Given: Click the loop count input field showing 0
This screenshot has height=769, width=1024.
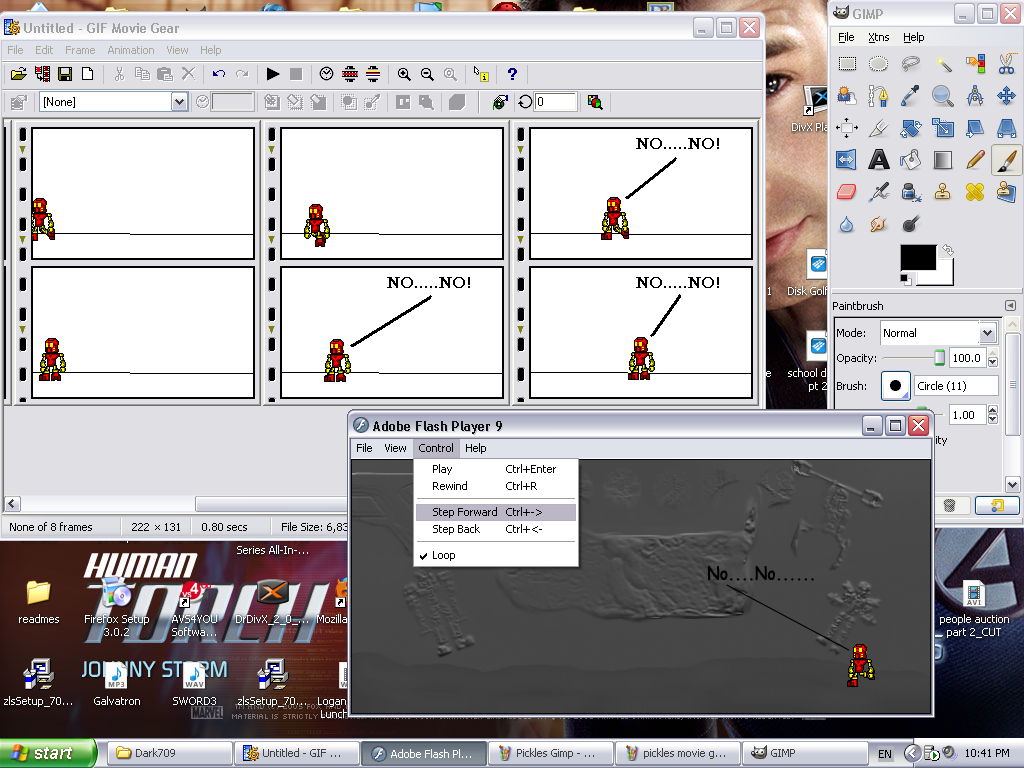Looking at the screenshot, I should (555, 102).
